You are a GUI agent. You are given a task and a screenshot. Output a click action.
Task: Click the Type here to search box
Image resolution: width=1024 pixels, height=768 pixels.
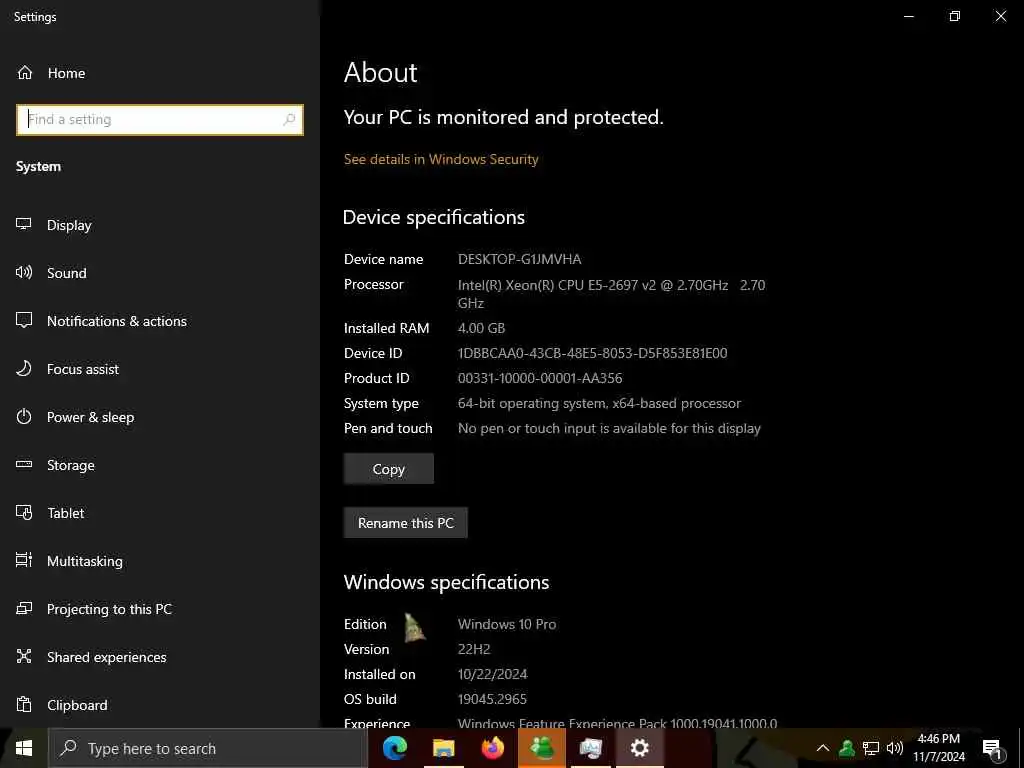coord(208,748)
